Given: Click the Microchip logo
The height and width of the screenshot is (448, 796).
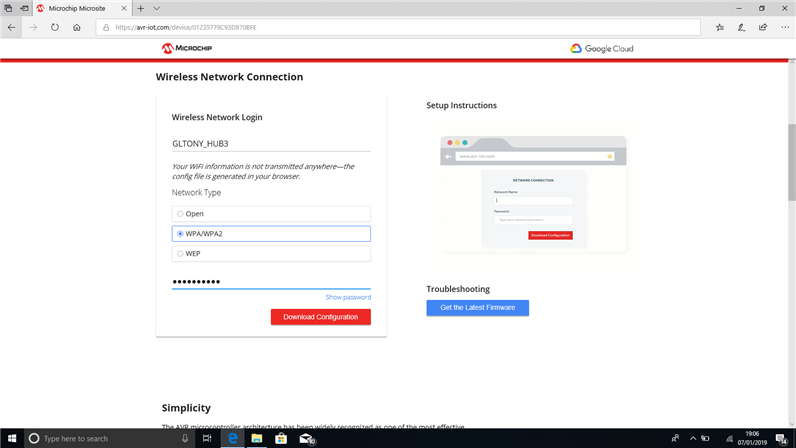Looking at the screenshot, I should click(187, 48).
